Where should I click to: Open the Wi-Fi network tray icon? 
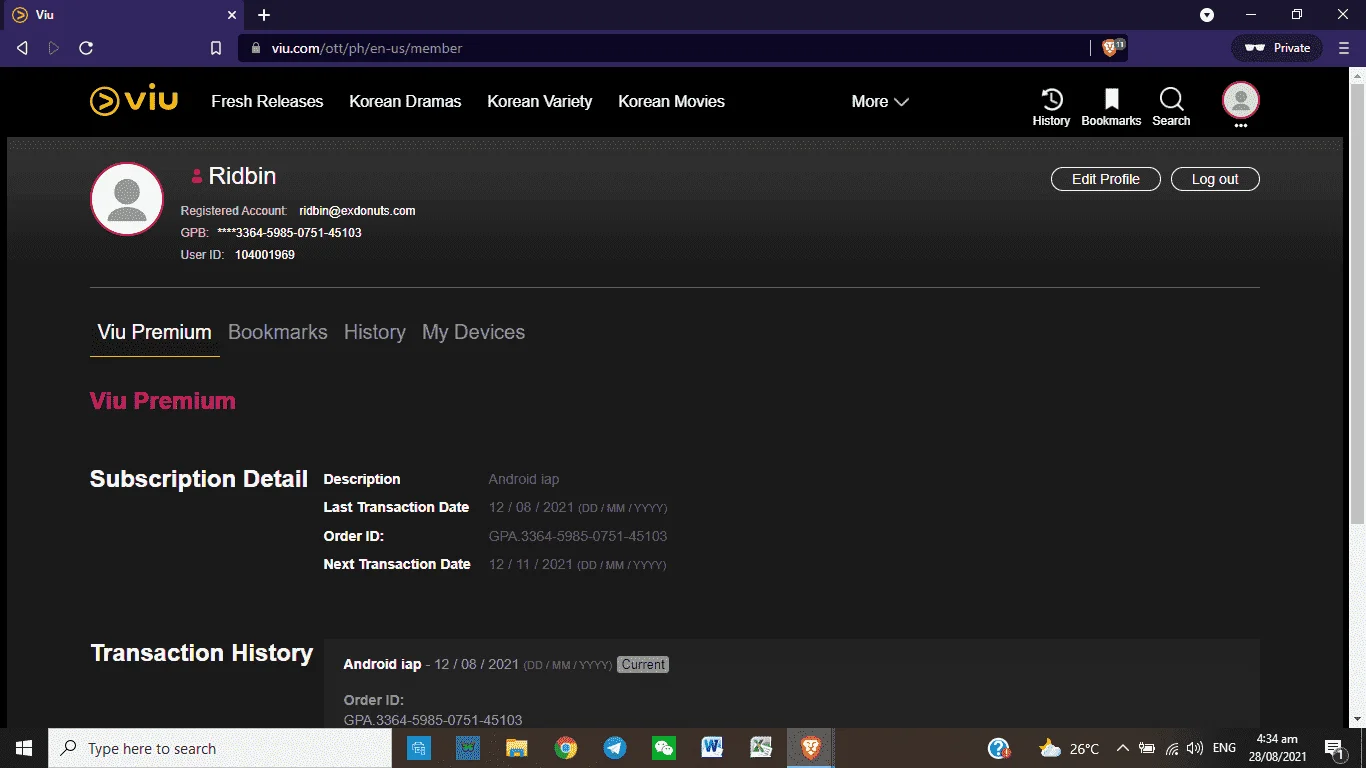(x=1172, y=748)
